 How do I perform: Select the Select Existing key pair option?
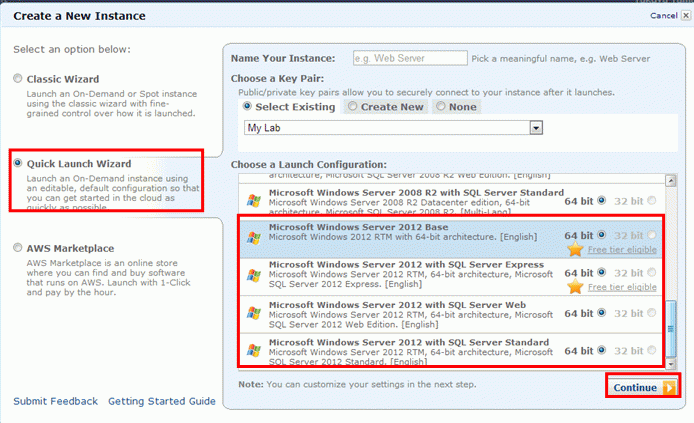point(247,106)
